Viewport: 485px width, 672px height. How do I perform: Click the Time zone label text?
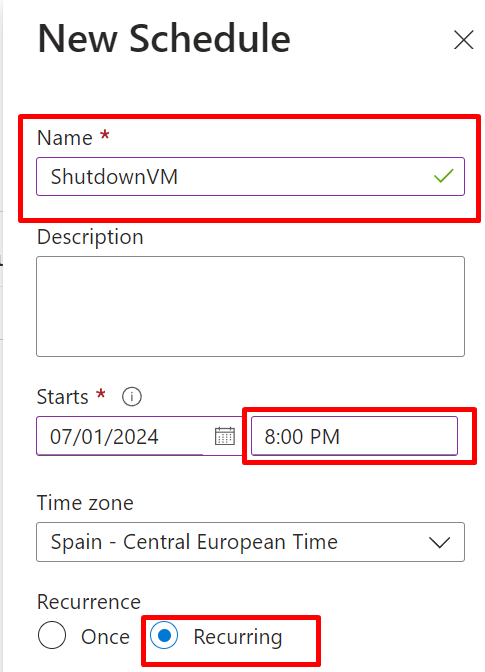pos(85,503)
